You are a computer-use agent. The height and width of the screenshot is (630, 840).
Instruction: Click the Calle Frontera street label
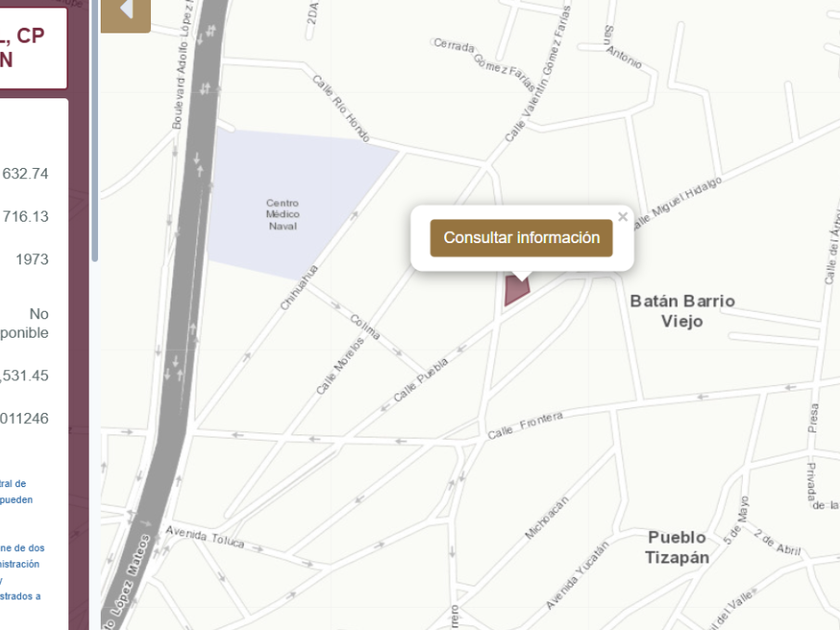(x=525, y=425)
